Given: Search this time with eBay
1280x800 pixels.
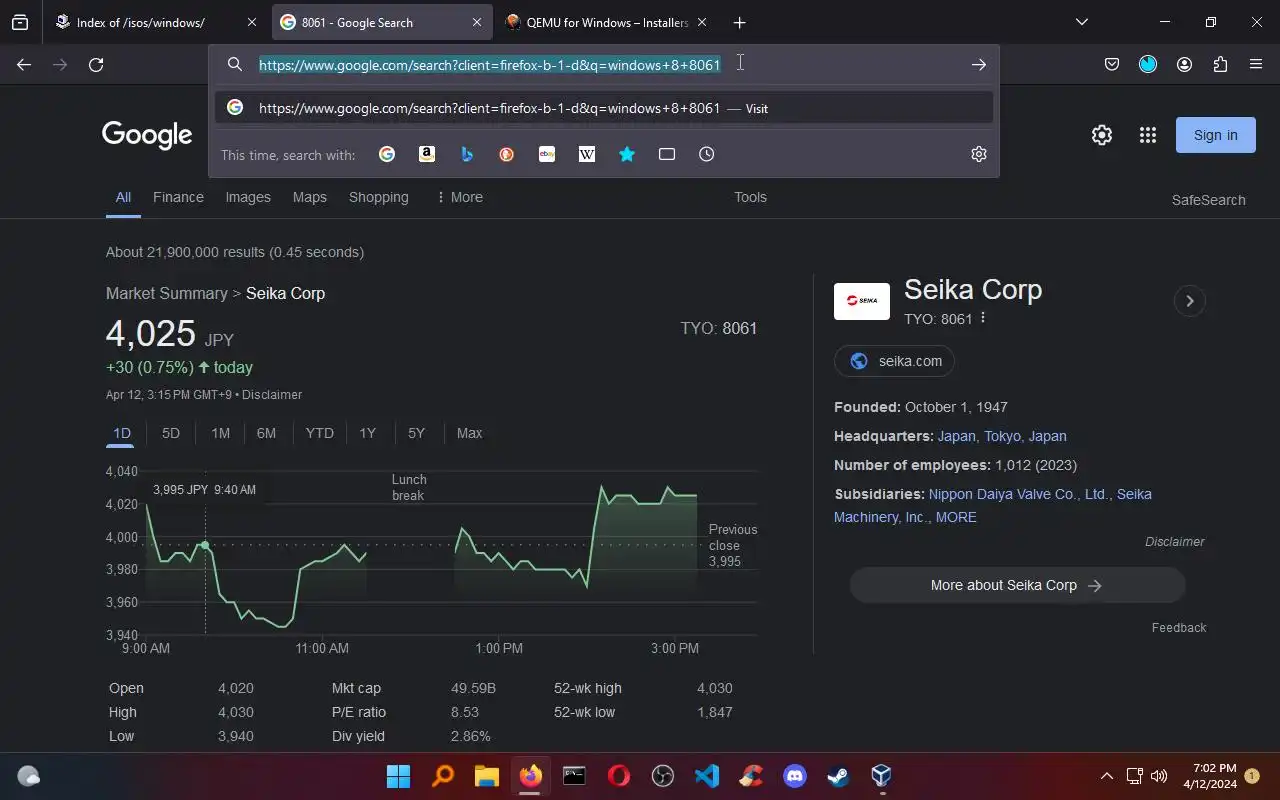Looking at the screenshot, I should pos(547,154).
